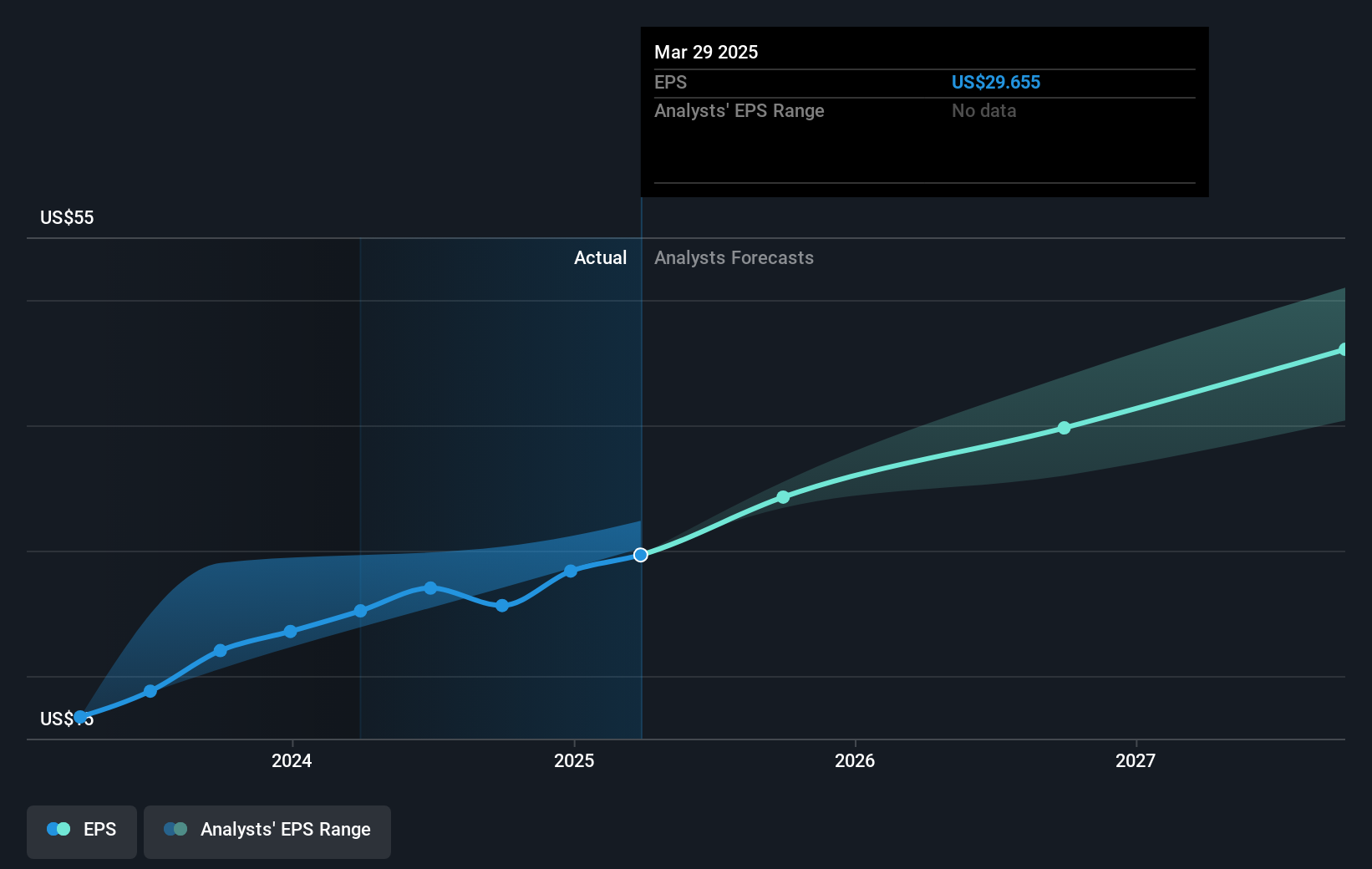Select the mid-2024 EPS peak point
This screenshot has height=869, width=1372.
tap(430, 588)
